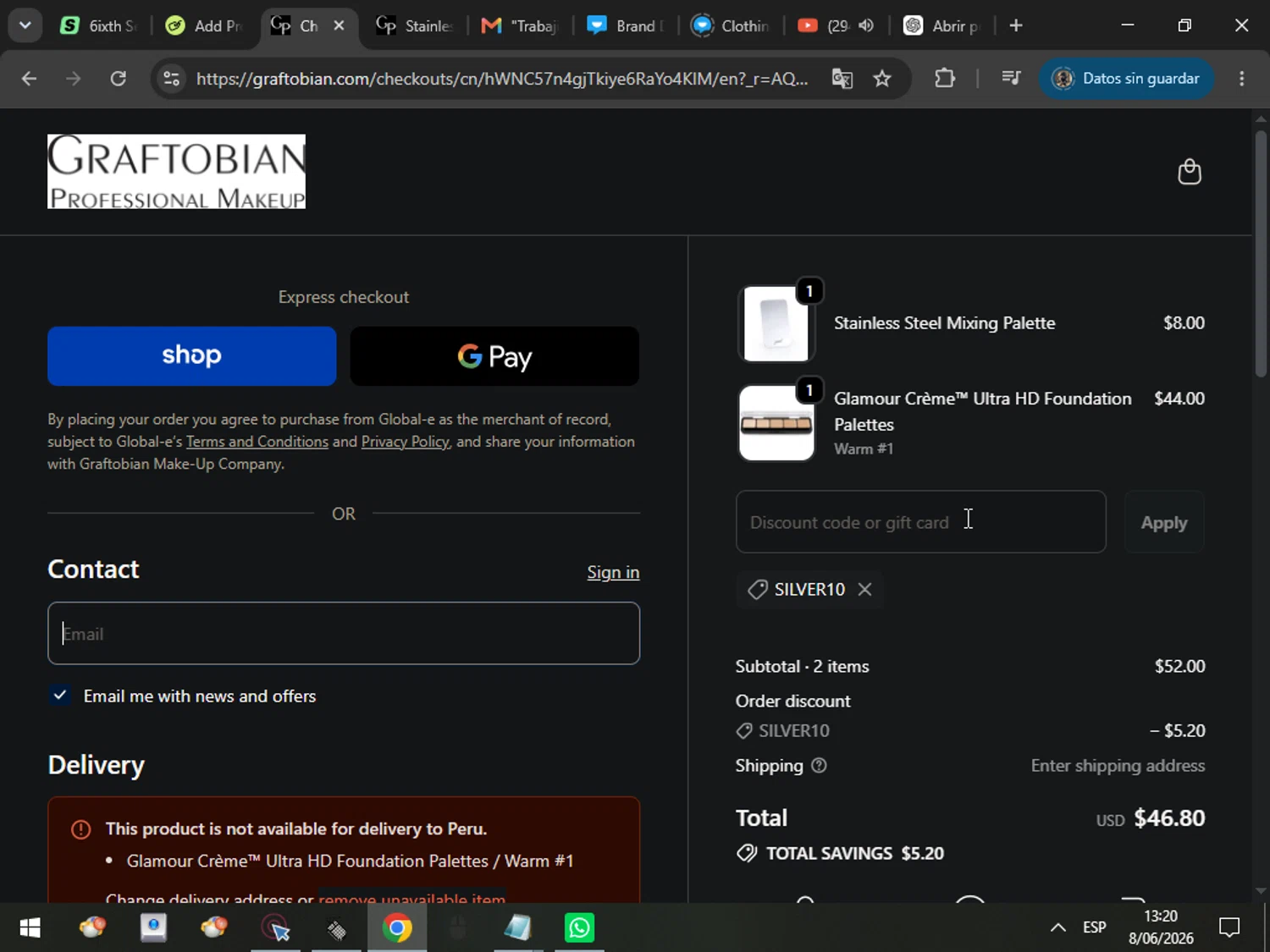Reload the checkout page
Viewport: 1270px width, 952px height.
pyautogui.click(x=119, y=79)
